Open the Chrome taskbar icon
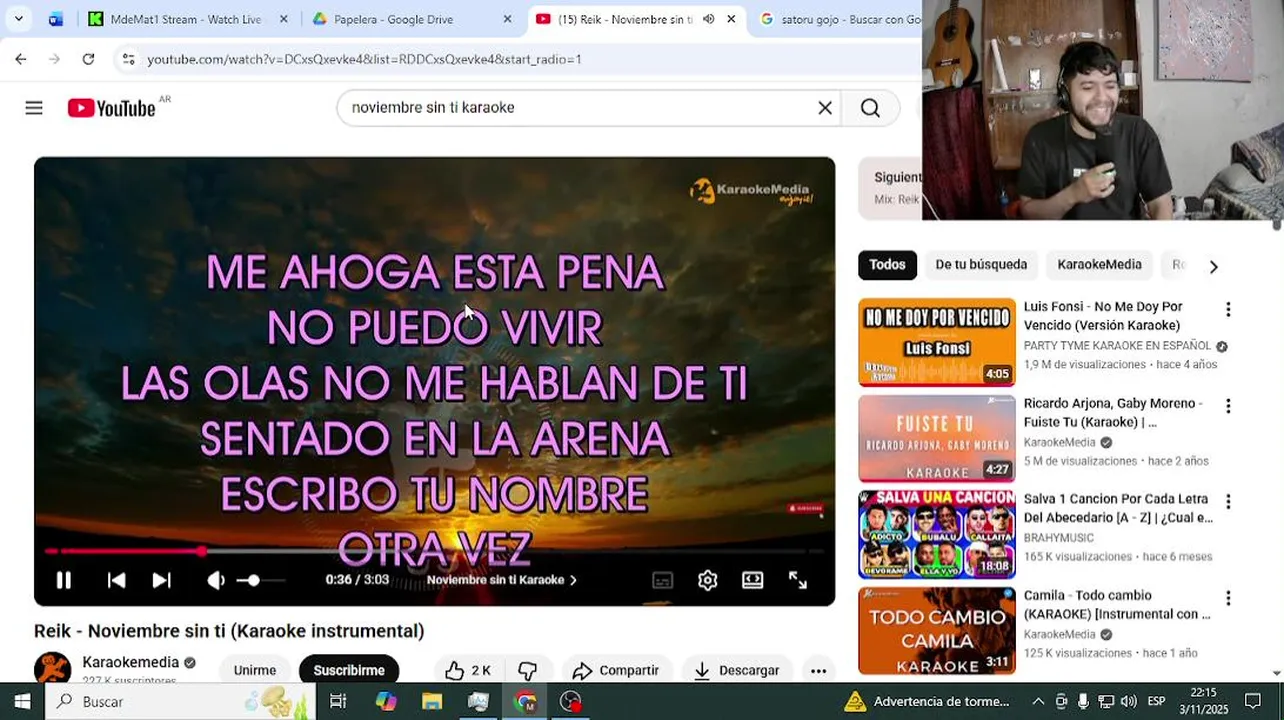The image size is (1284, 720). pyautogui.click(x=525, y=701)
